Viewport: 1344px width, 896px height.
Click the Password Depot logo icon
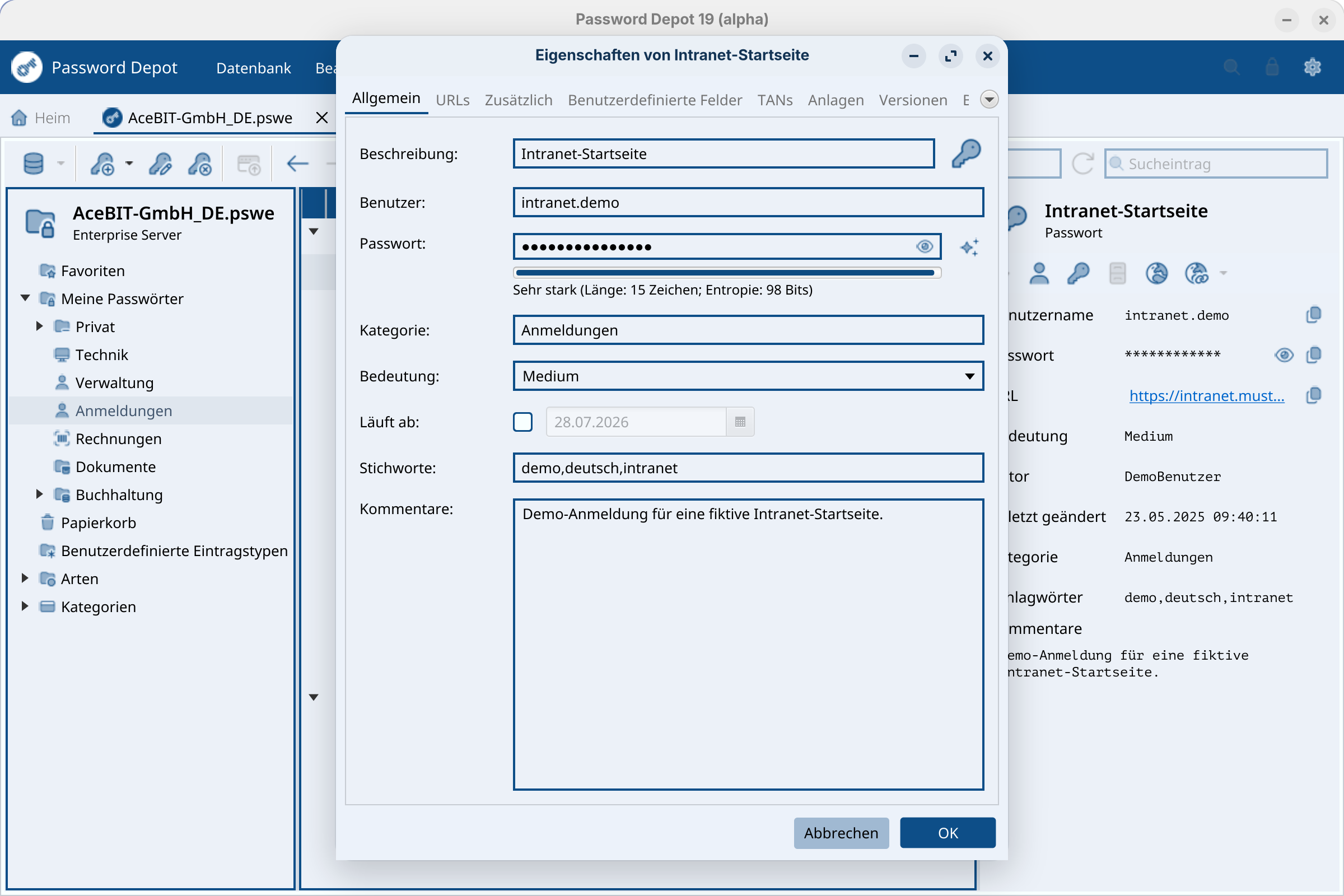(26, 67)
